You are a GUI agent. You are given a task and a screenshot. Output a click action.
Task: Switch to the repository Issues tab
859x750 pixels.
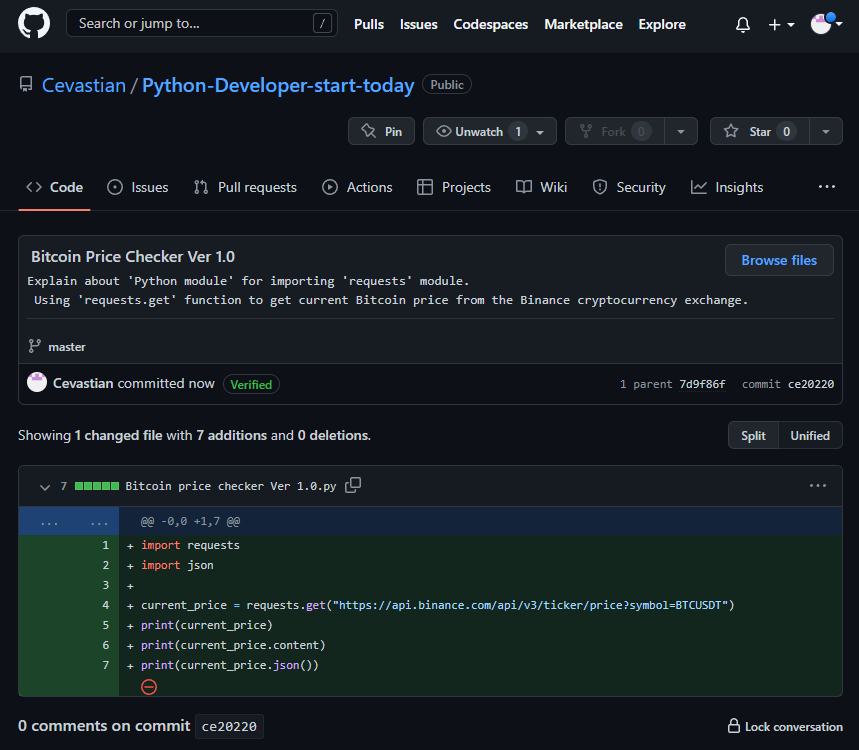pyautogui.click(x=138, y=187)
